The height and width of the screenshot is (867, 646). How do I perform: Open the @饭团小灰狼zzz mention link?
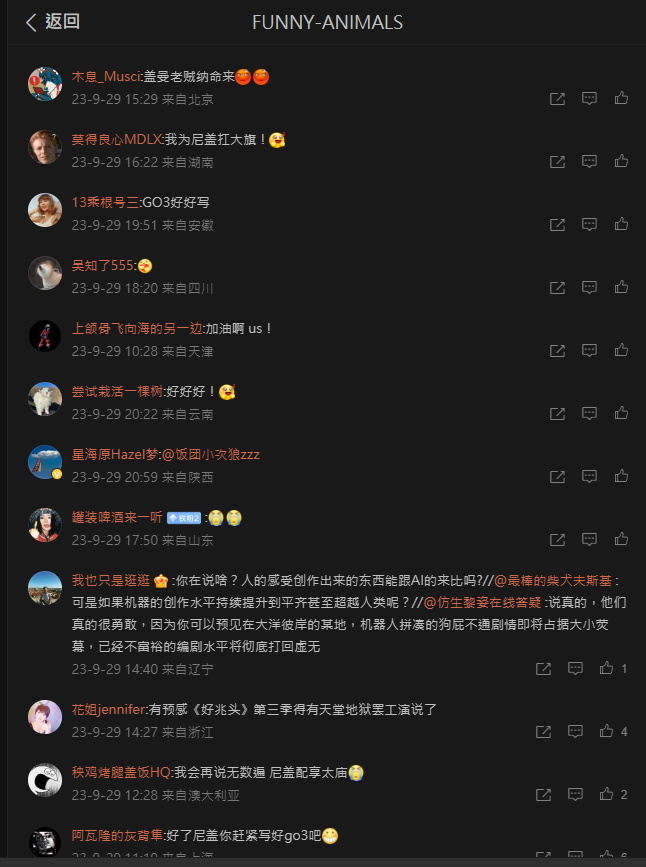[x=210, y=455]
